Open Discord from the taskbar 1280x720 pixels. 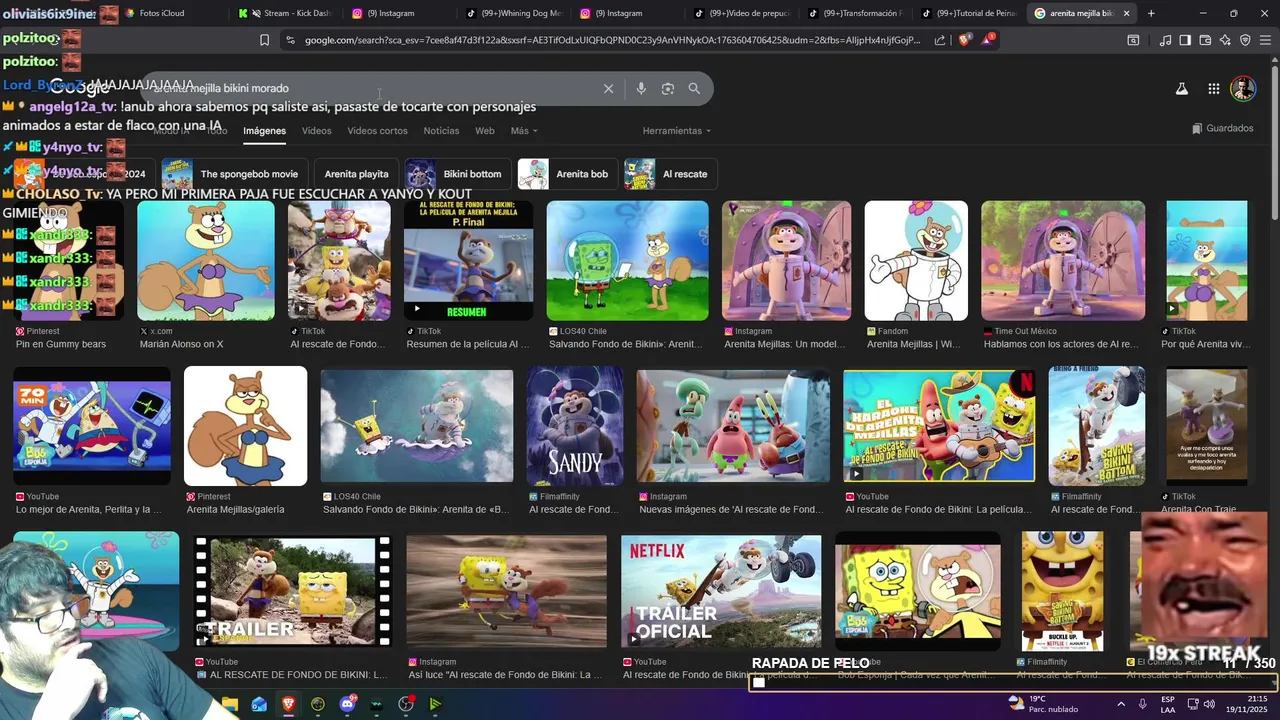[347, 704]
